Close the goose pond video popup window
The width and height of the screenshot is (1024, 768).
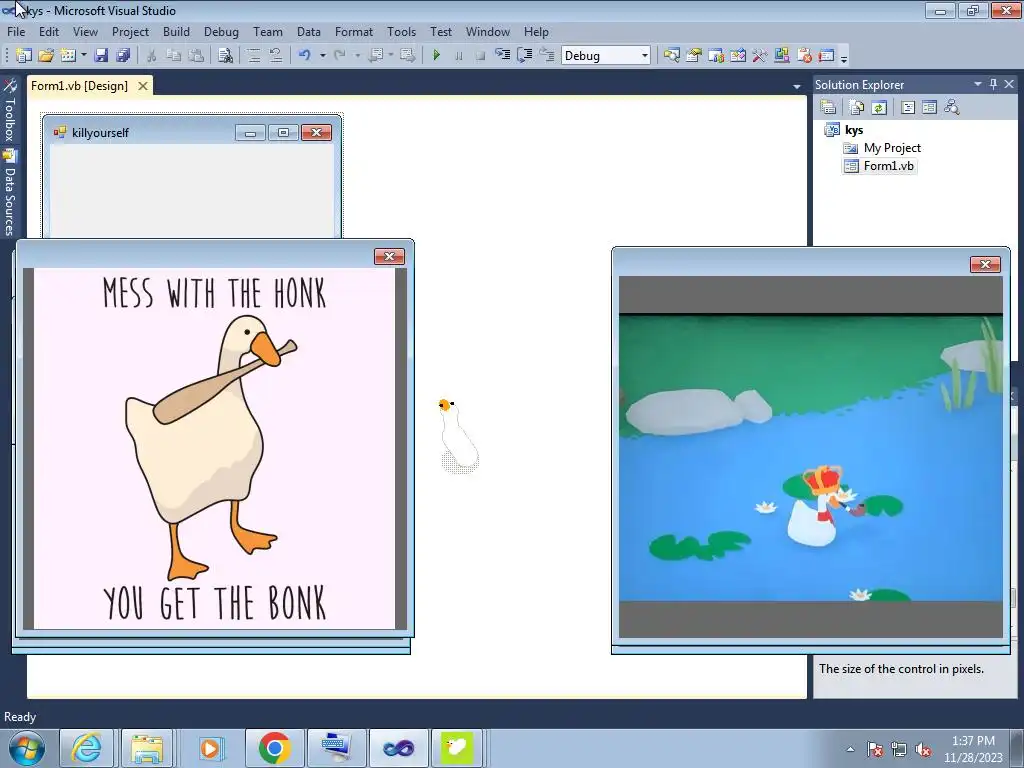pyautogui.click(x=985, y=264)
